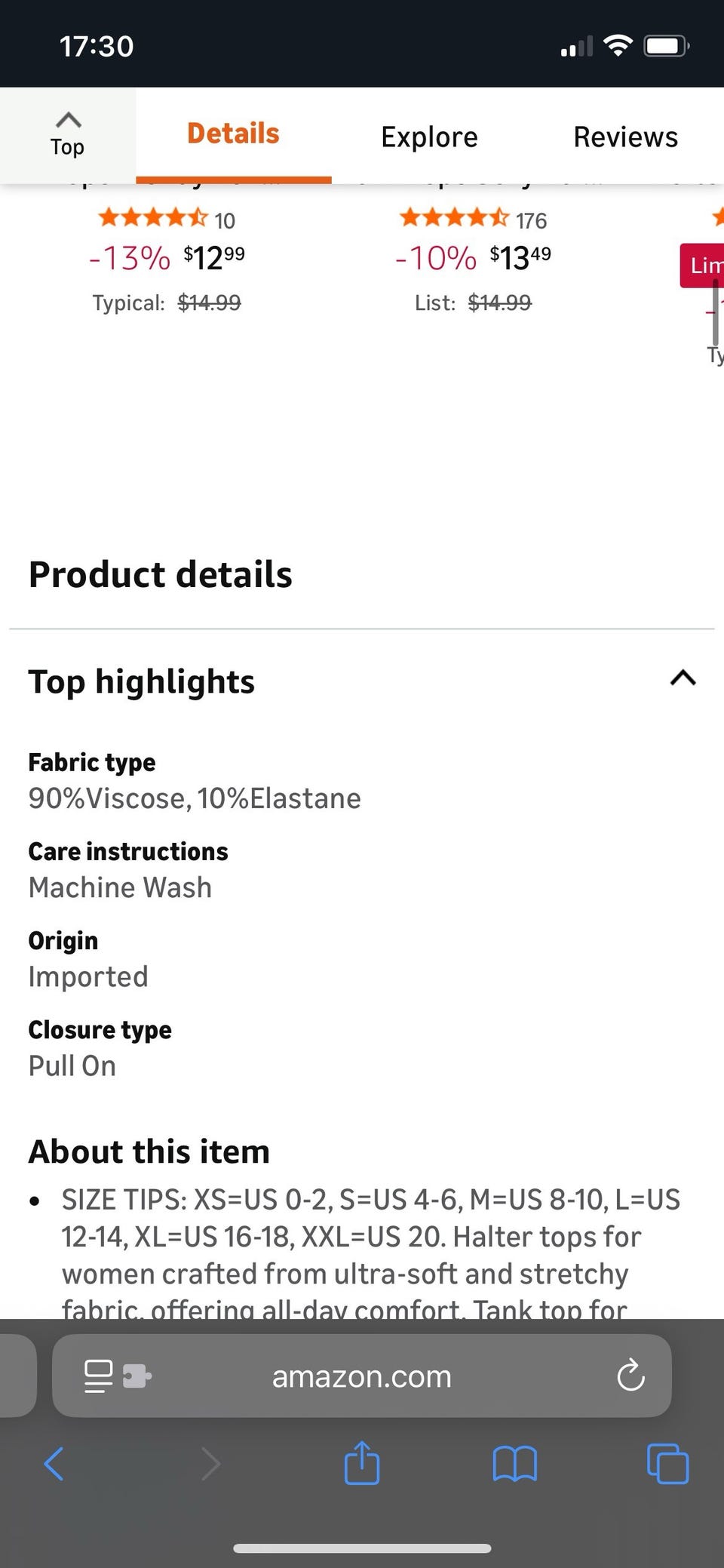Open Safari bookmarks

(514, 1464)
